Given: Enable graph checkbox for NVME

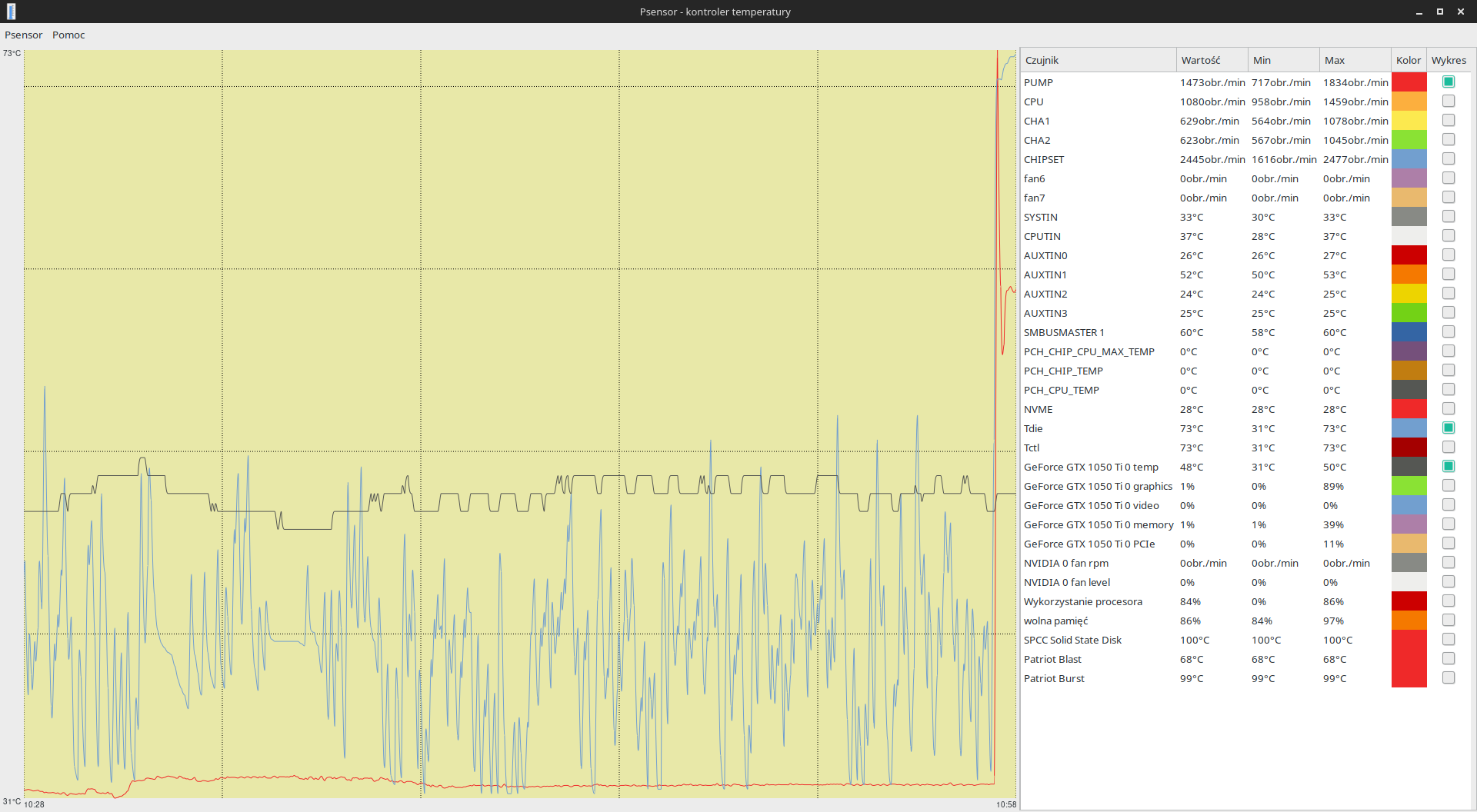Looking at the screenshot, I should [x=1449, y=408].
